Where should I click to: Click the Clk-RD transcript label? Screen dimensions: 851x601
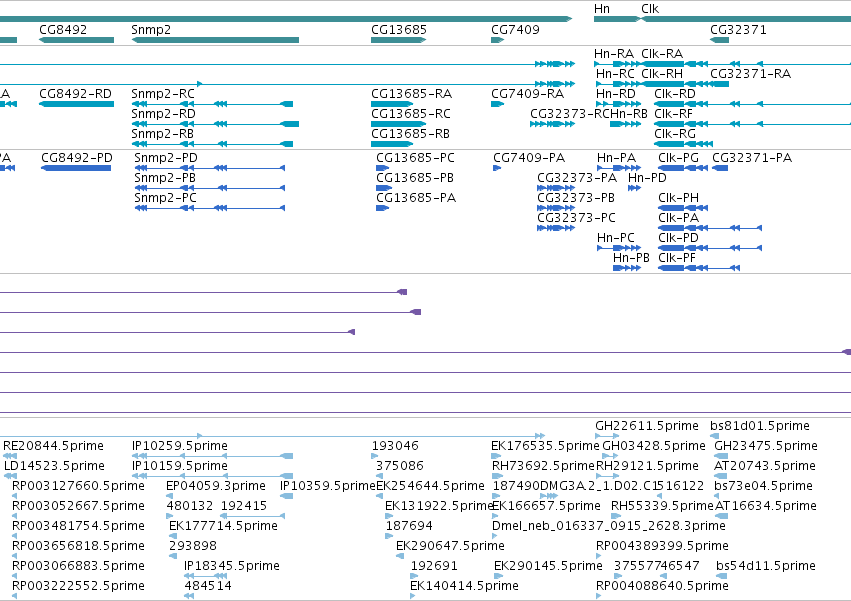tap(675, 94)
